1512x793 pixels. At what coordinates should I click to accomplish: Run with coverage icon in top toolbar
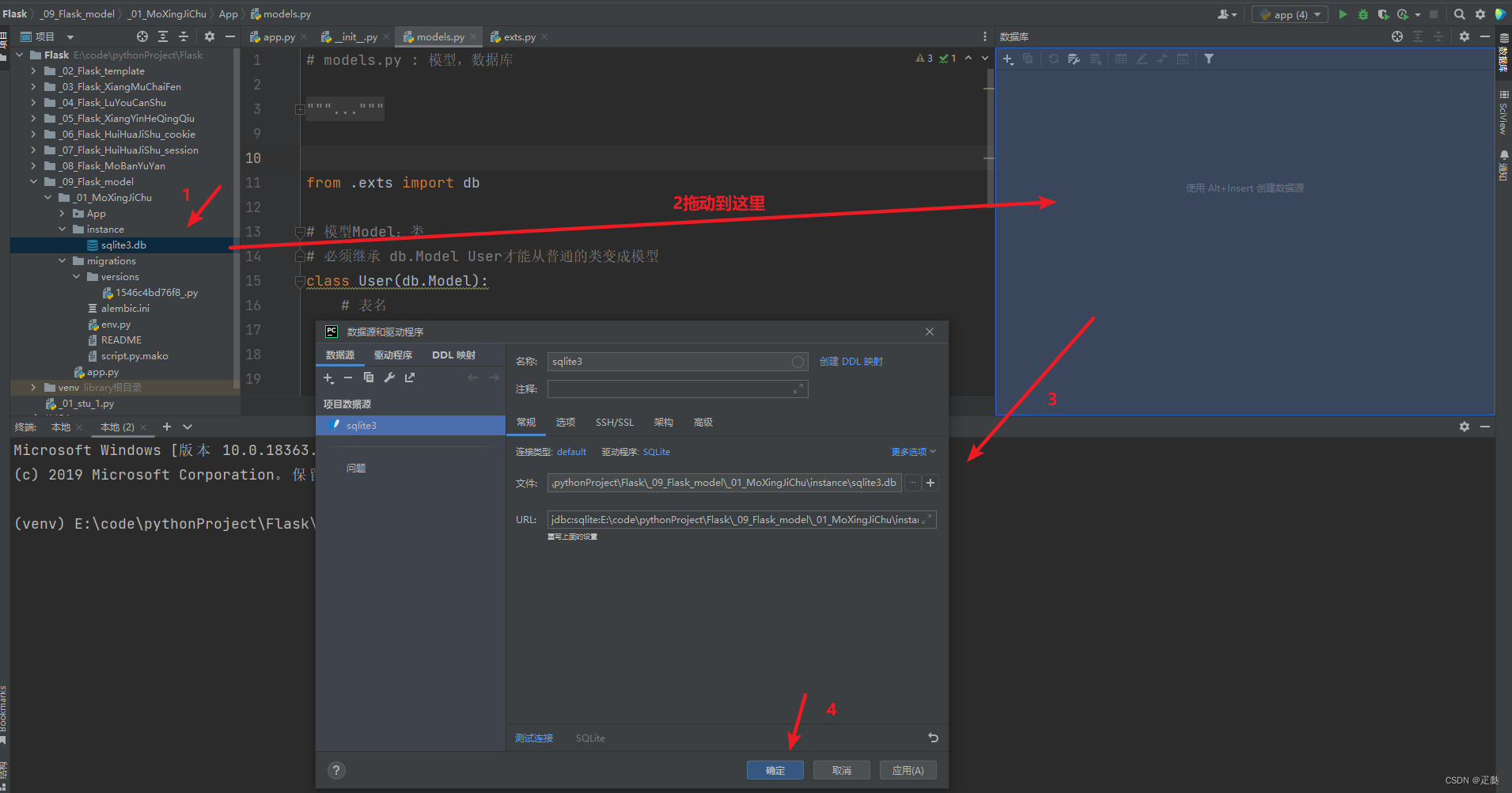click(x=1382, y=14)
